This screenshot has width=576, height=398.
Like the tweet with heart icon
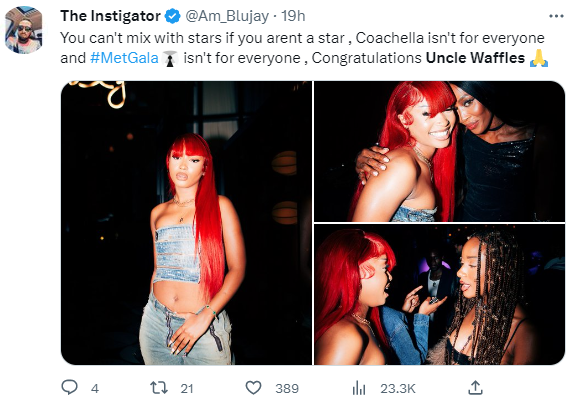click(253, 388)
